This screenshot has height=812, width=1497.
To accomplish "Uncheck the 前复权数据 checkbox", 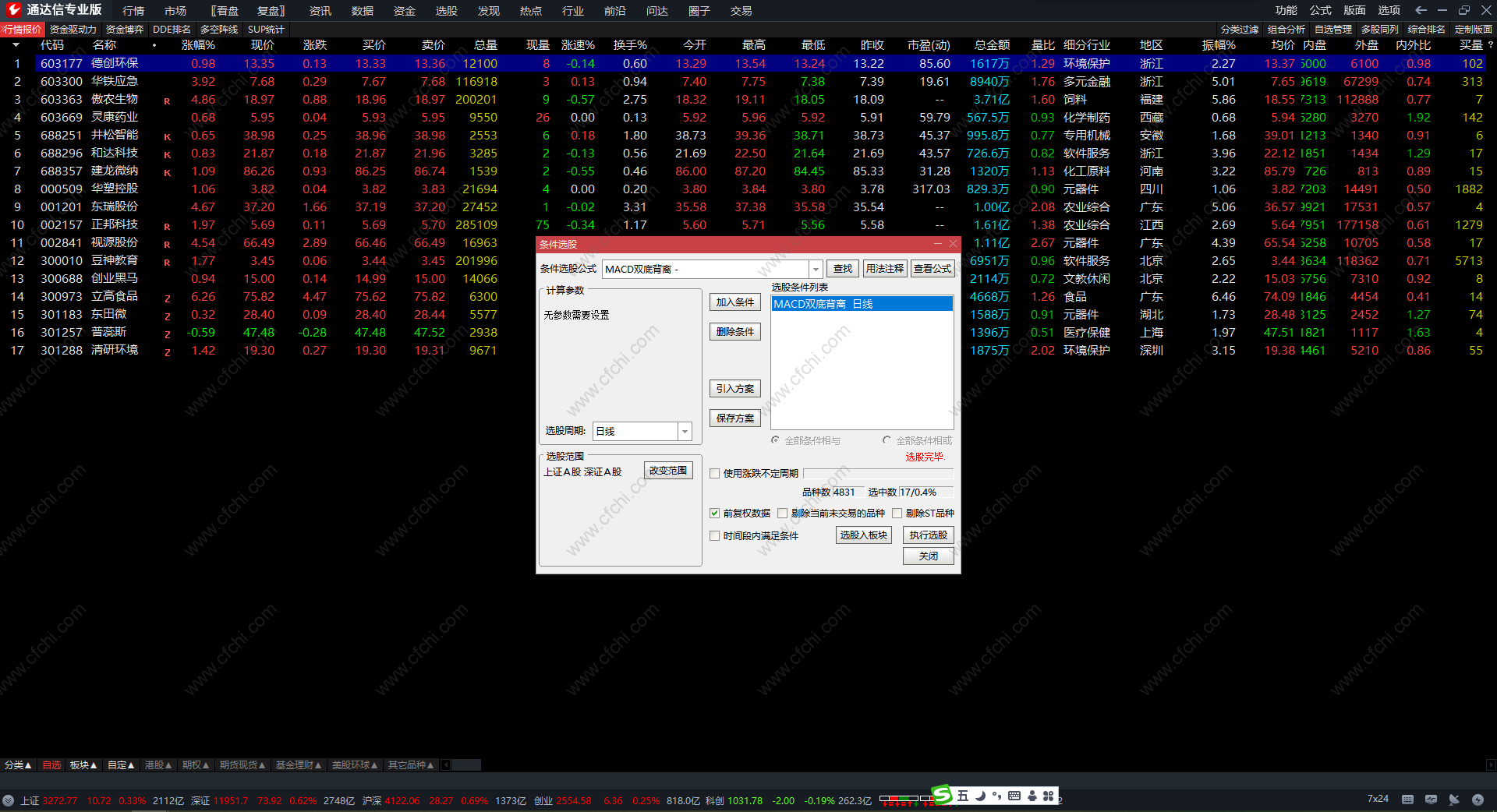I will click(x=714, y=514).
